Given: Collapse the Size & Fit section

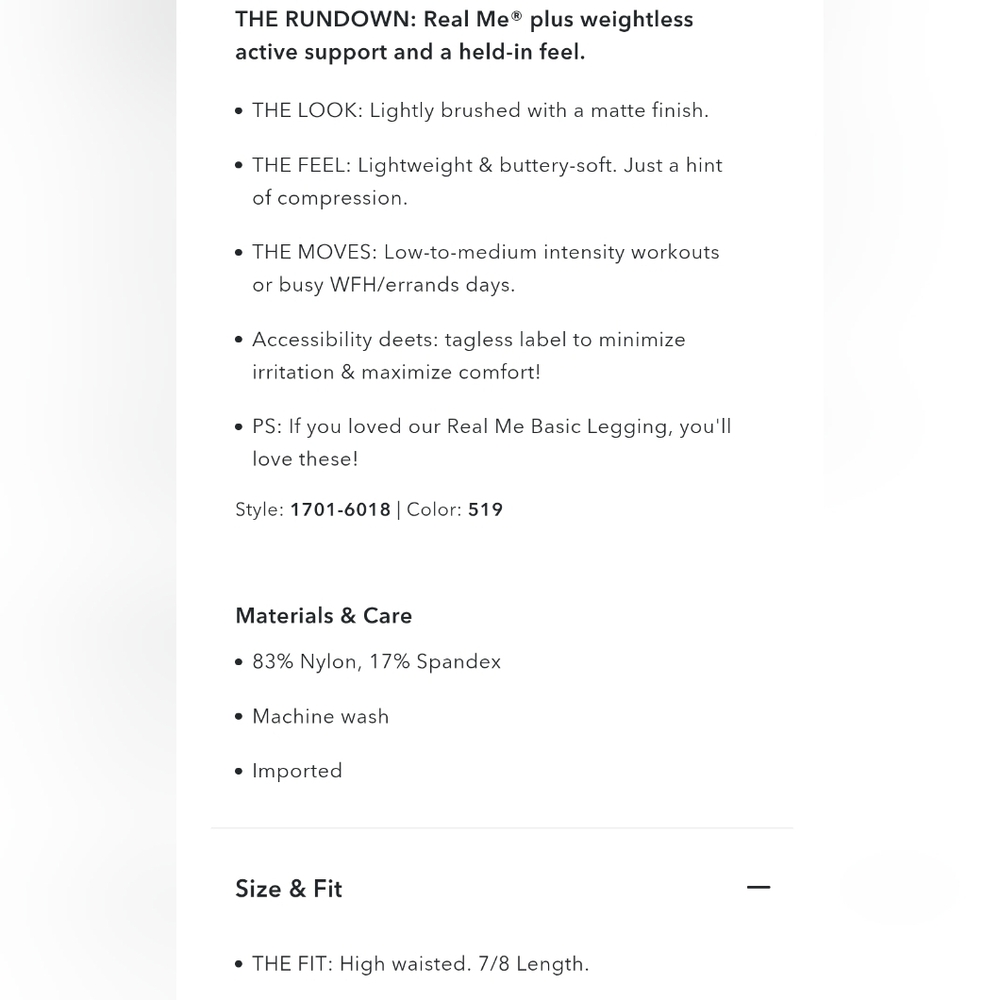Looking at the screenshot, I should pyautogui.click(x=758, y=887).
